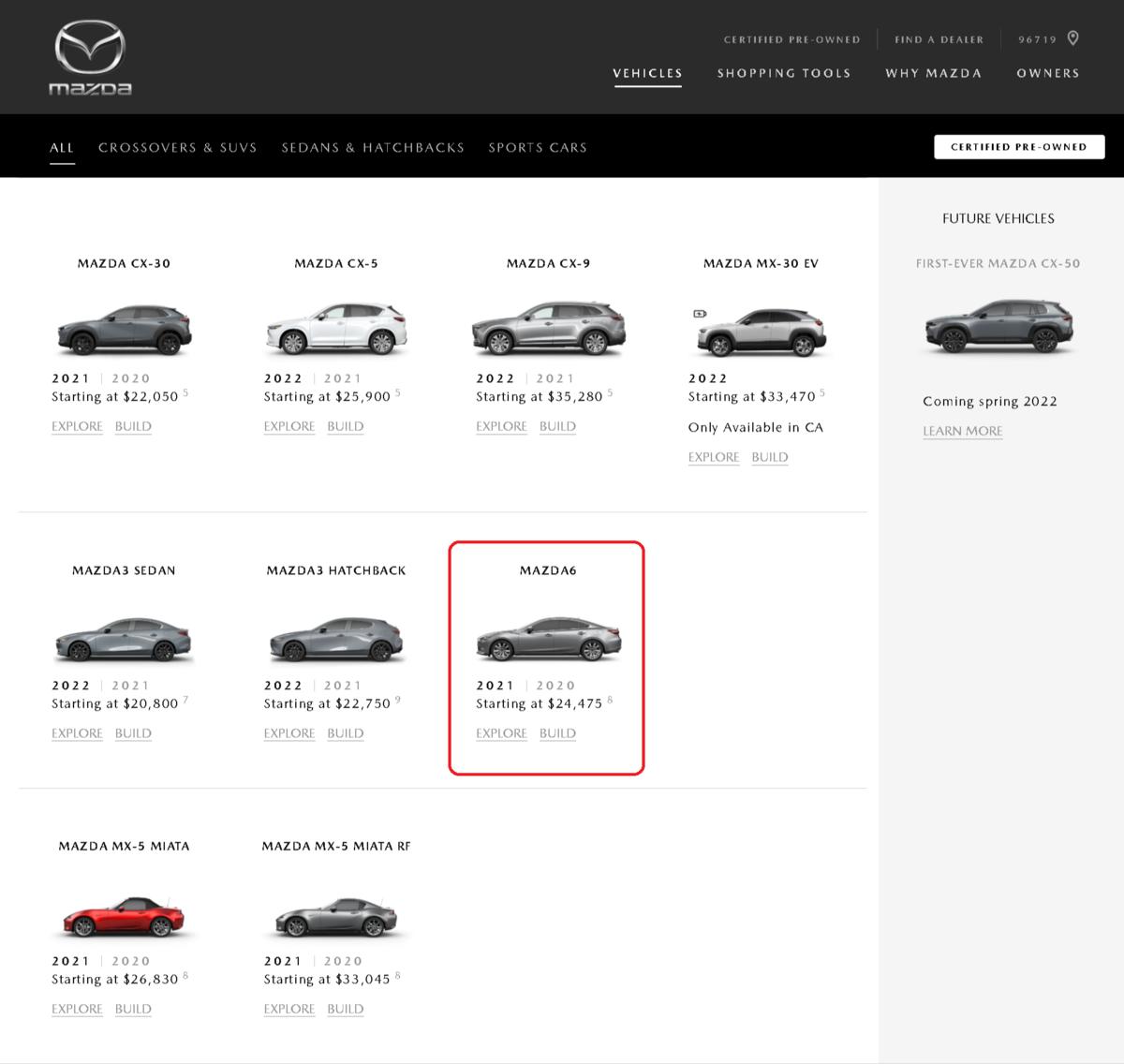1124x1064 pixels.
Task: Select 2021 model year for Mazda3 Hatchback
Action: coord(343,686)
